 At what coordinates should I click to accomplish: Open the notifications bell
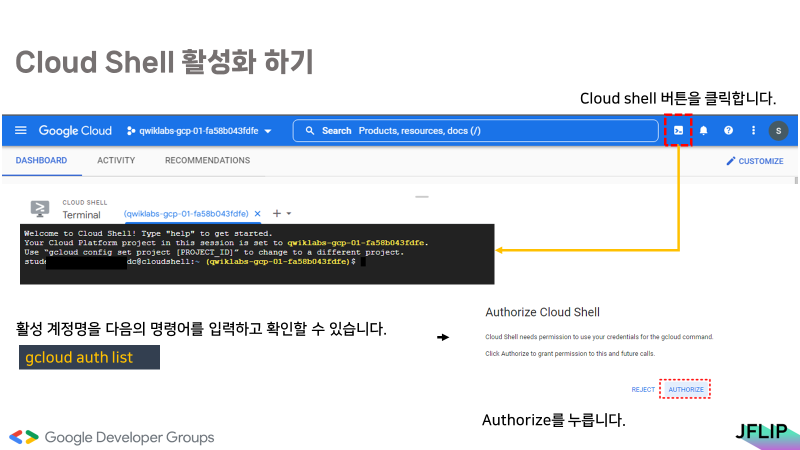(x=704, y=131)
